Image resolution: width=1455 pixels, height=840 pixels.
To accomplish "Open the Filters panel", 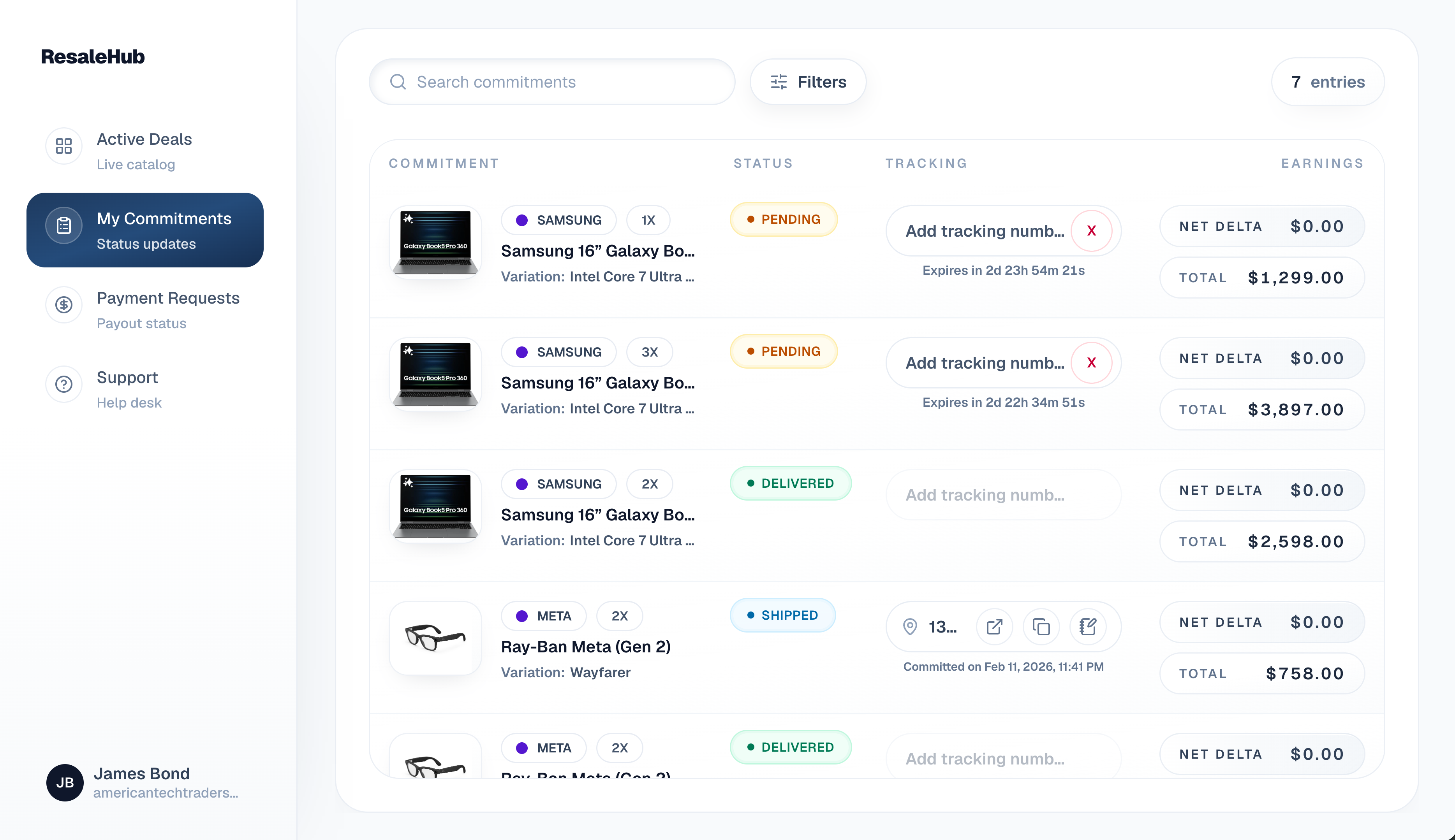I will tap(808, 82).
